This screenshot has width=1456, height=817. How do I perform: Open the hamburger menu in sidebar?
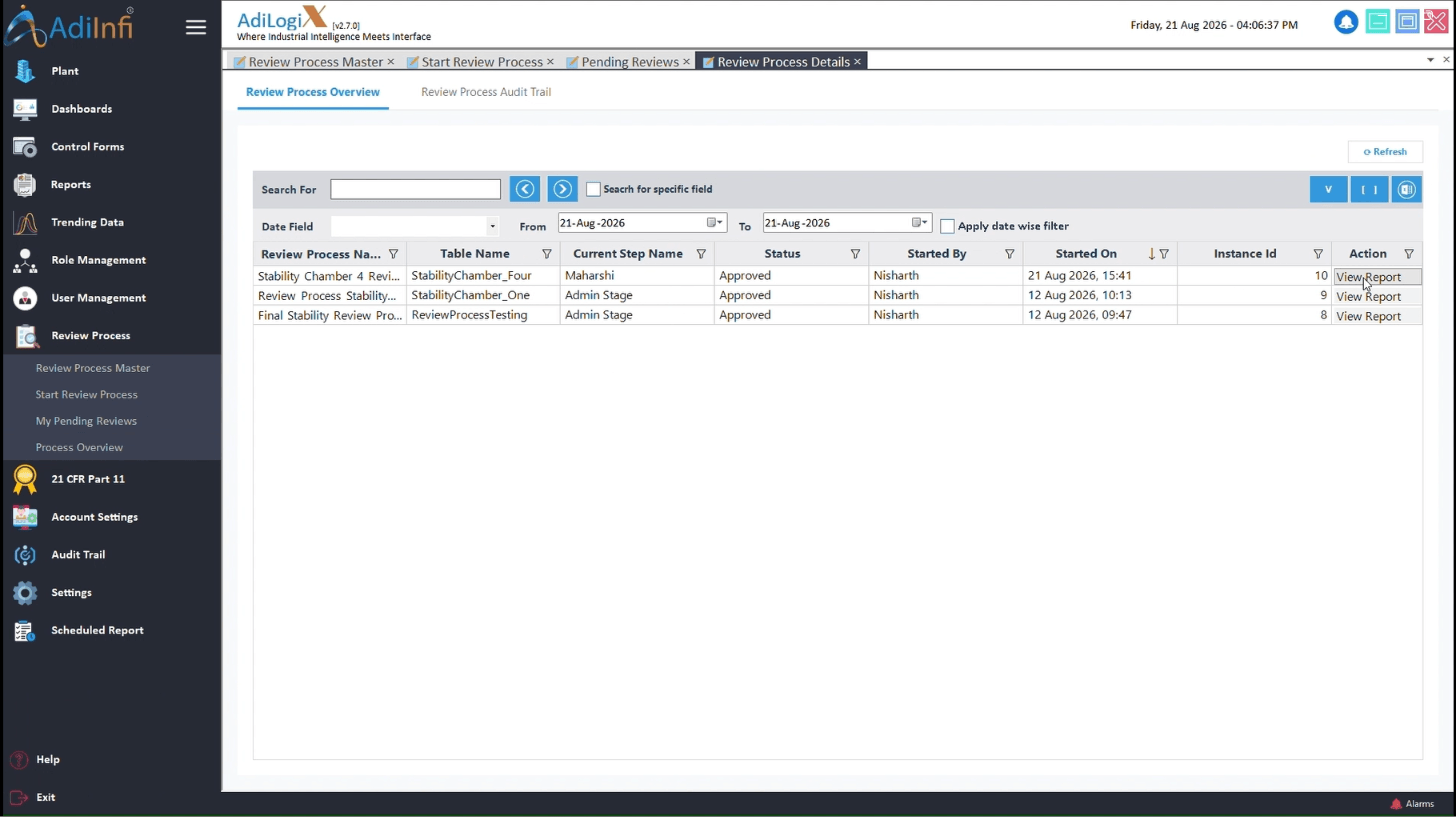[196, 27]
